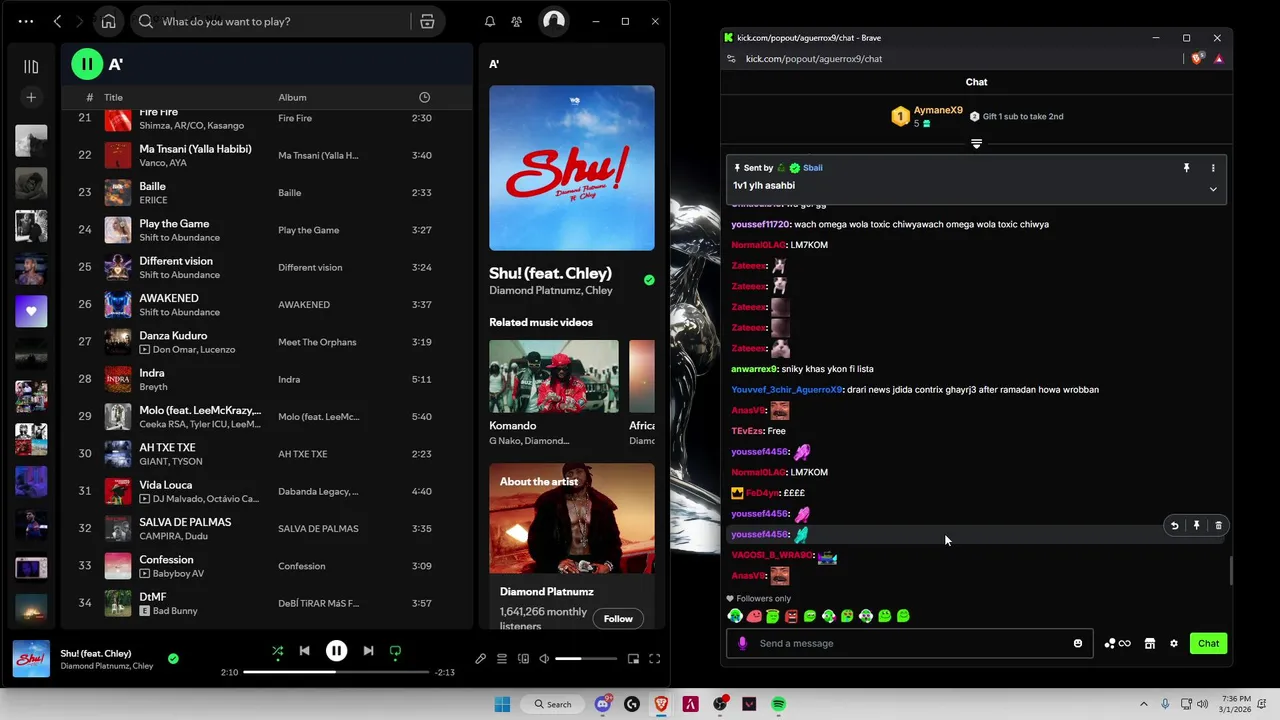Viewport: 1280px width, 720px height.
Task: Adjust the Spotify volume slider
Action: (586, 659)
